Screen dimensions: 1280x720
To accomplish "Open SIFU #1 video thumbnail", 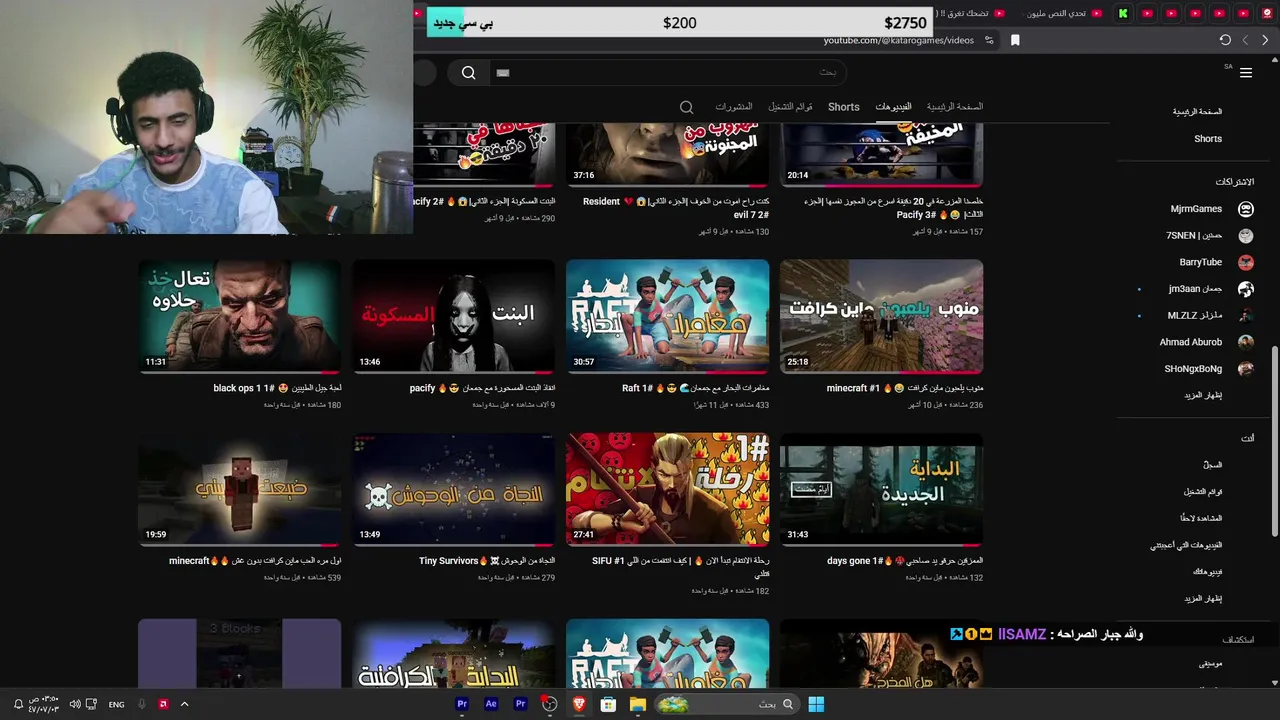I will [x=667, y=489].
